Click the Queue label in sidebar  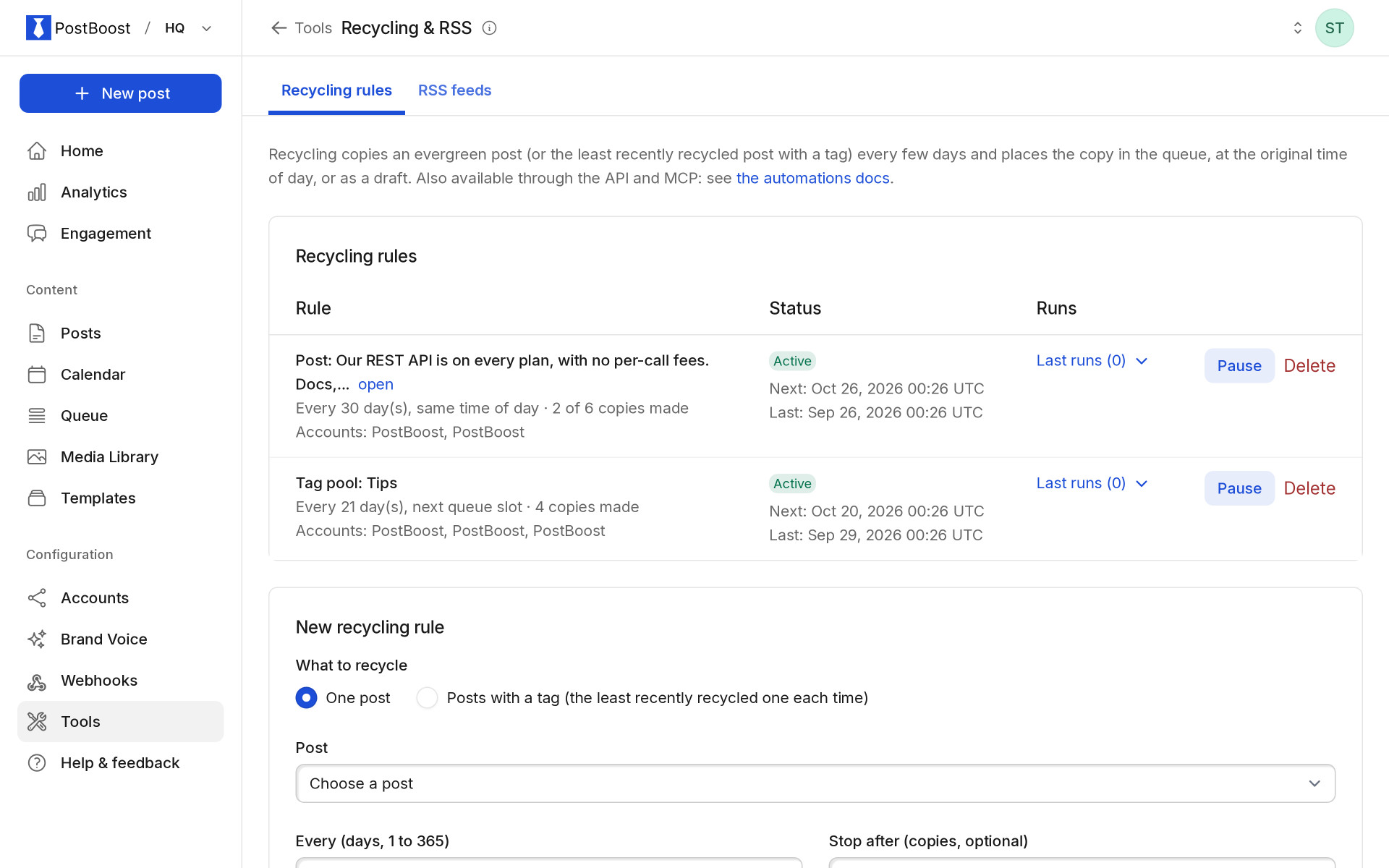coord(84,415)
